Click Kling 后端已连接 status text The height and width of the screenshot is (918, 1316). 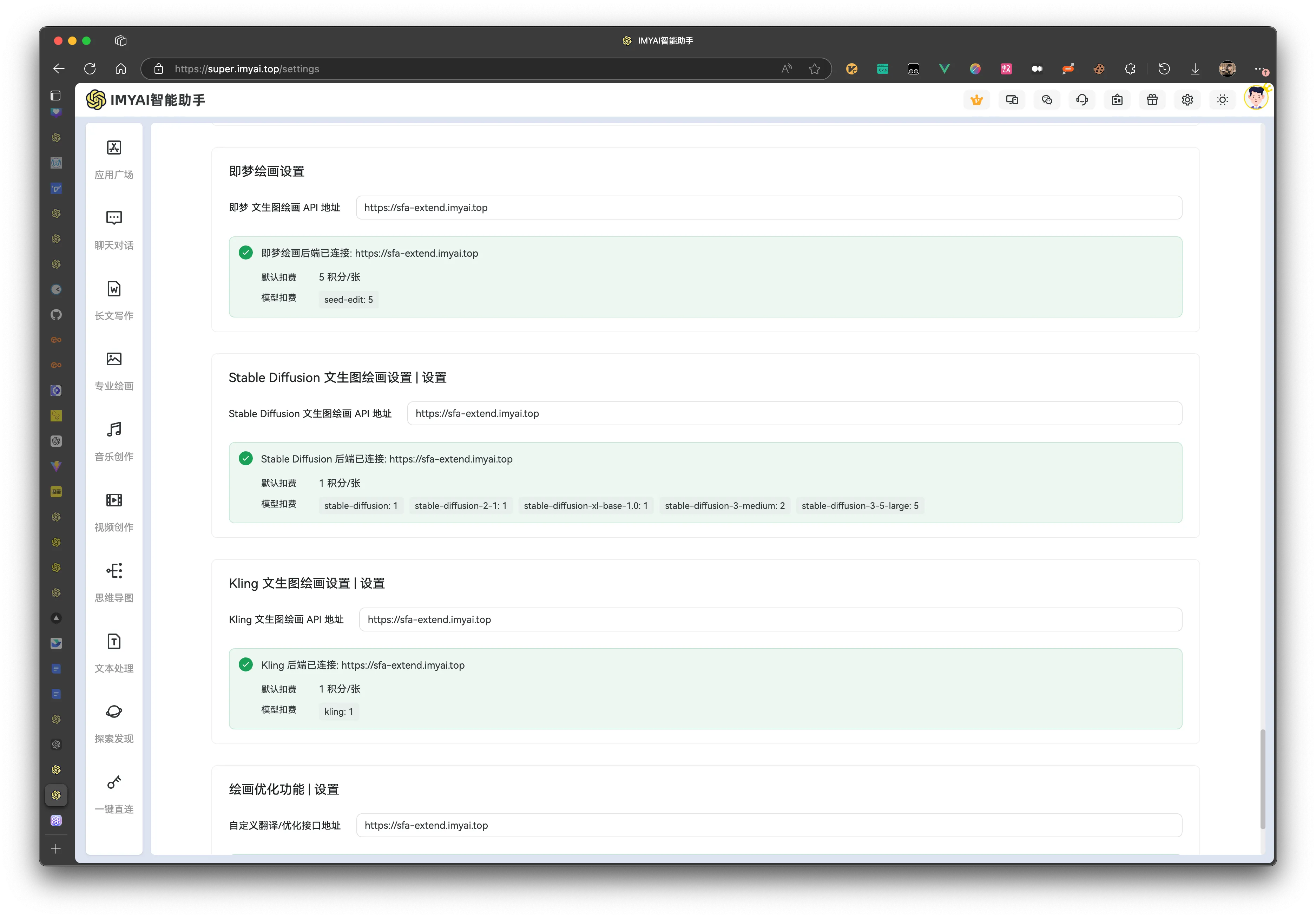pyautogui.click(x=362, y=665)
